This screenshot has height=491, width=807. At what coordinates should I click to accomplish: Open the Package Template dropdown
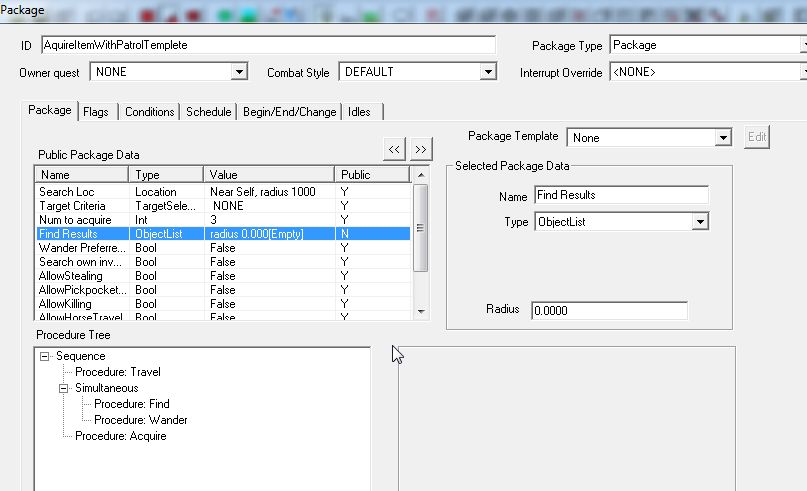pyautogui.click(x=723, y=137)
